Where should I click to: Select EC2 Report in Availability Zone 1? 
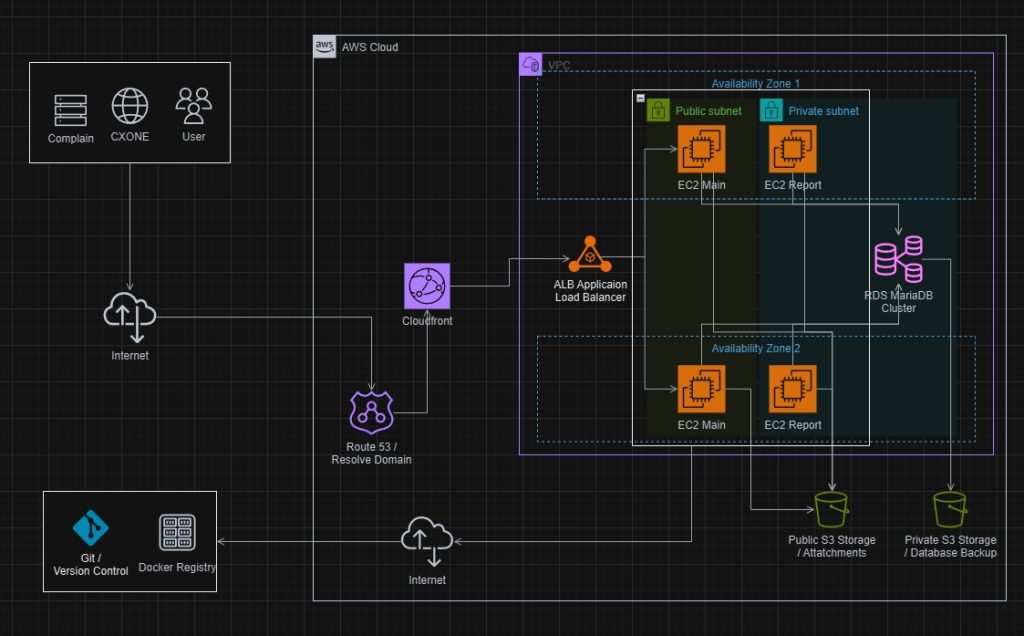click(792, 149)
